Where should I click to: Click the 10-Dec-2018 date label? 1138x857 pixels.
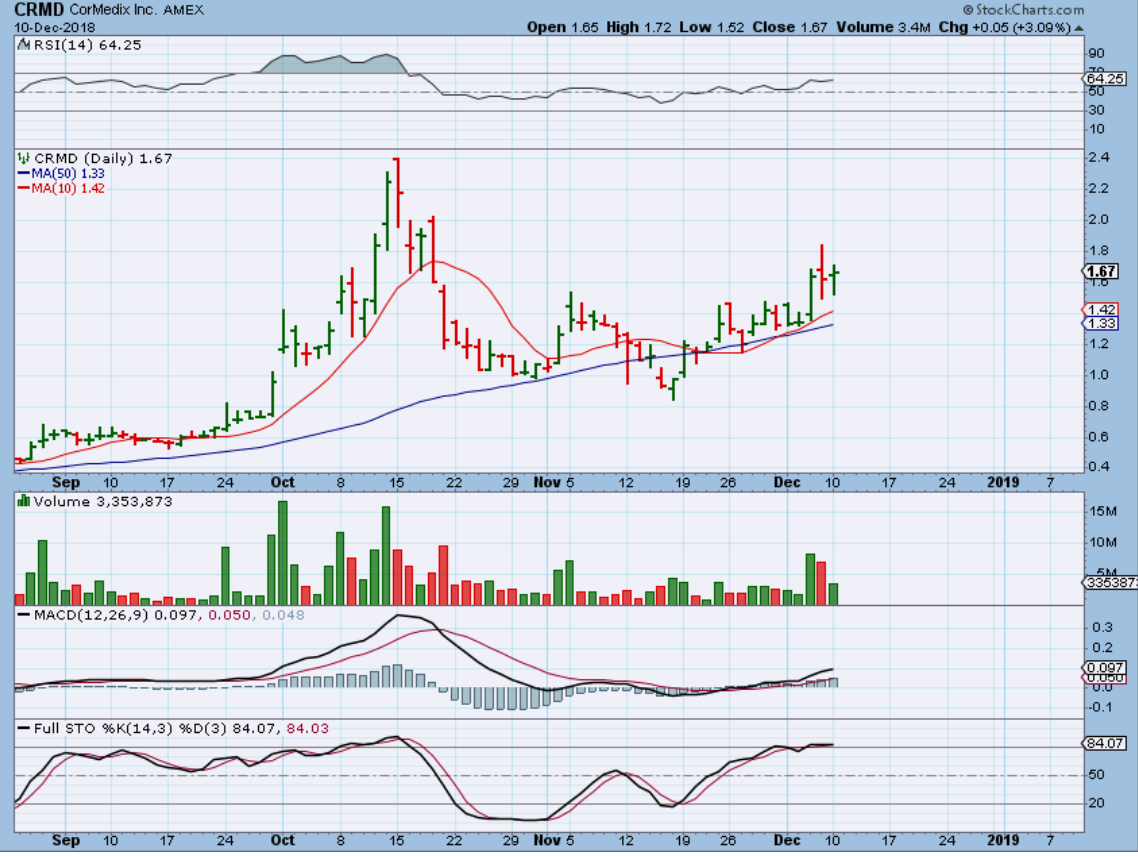click(x=55, y=28)
